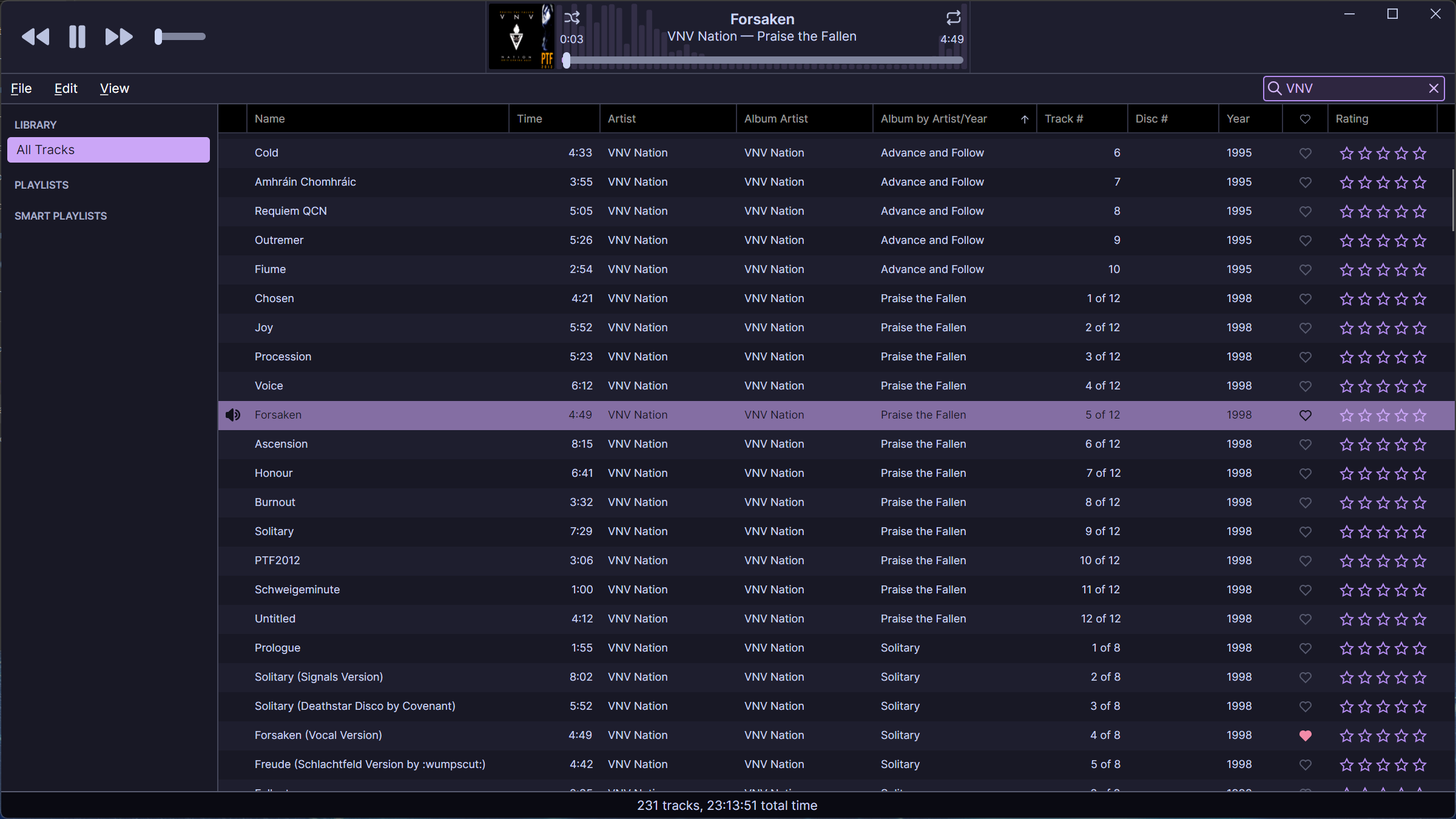Select All Tracks in the library
1456x819 pixels.
(x=109, y=150)
